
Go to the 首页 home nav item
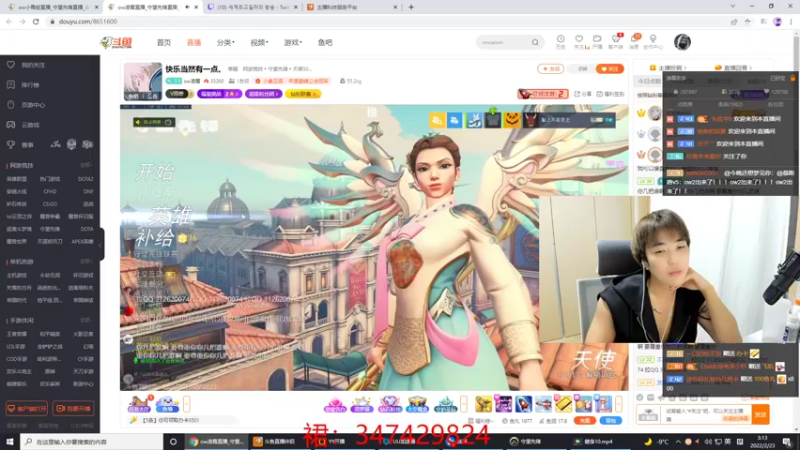(x=164, y=42)
